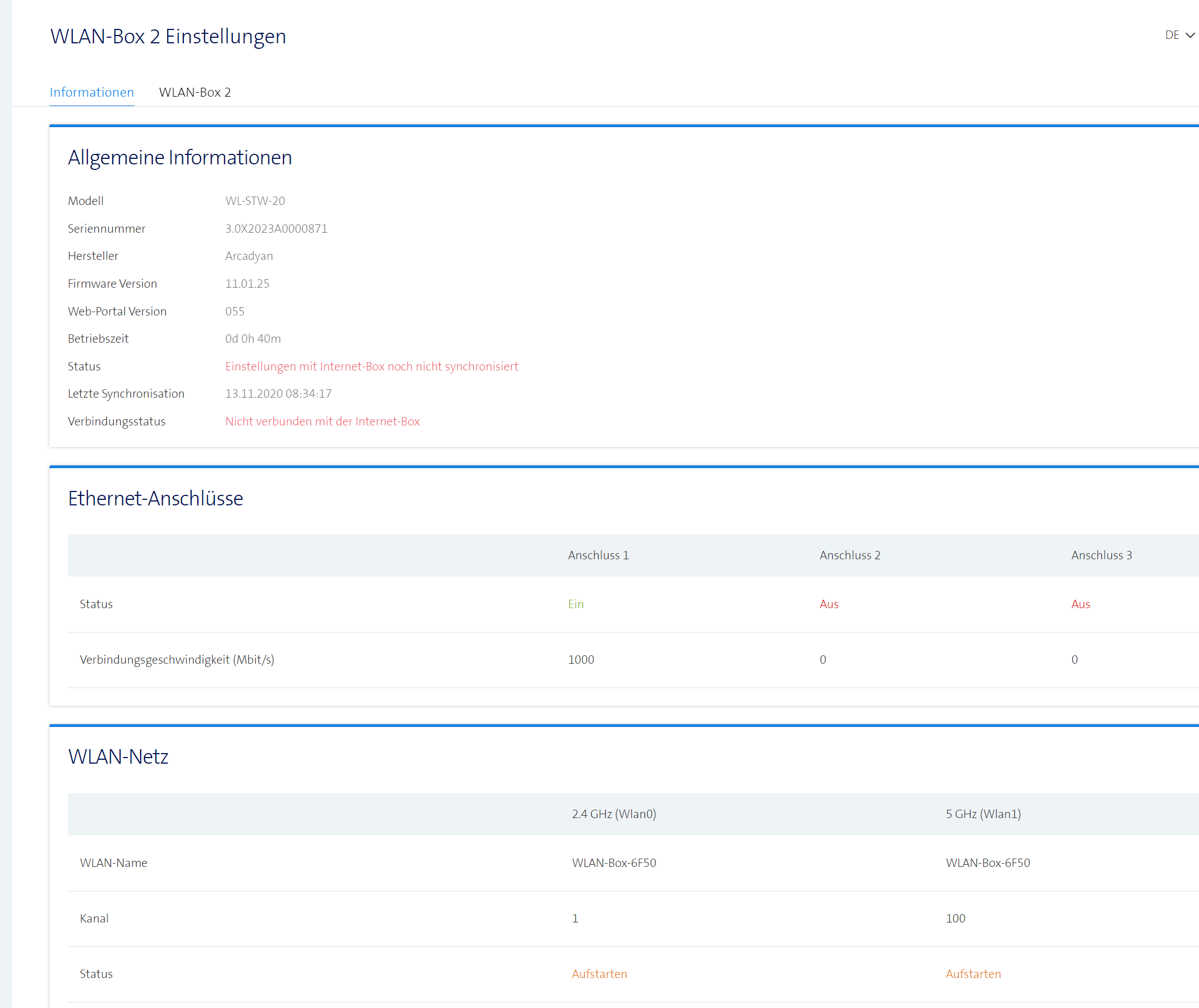1199x1008 pixels.
Task: Click the Anschluss 1 column header
Action: (597, 555)
